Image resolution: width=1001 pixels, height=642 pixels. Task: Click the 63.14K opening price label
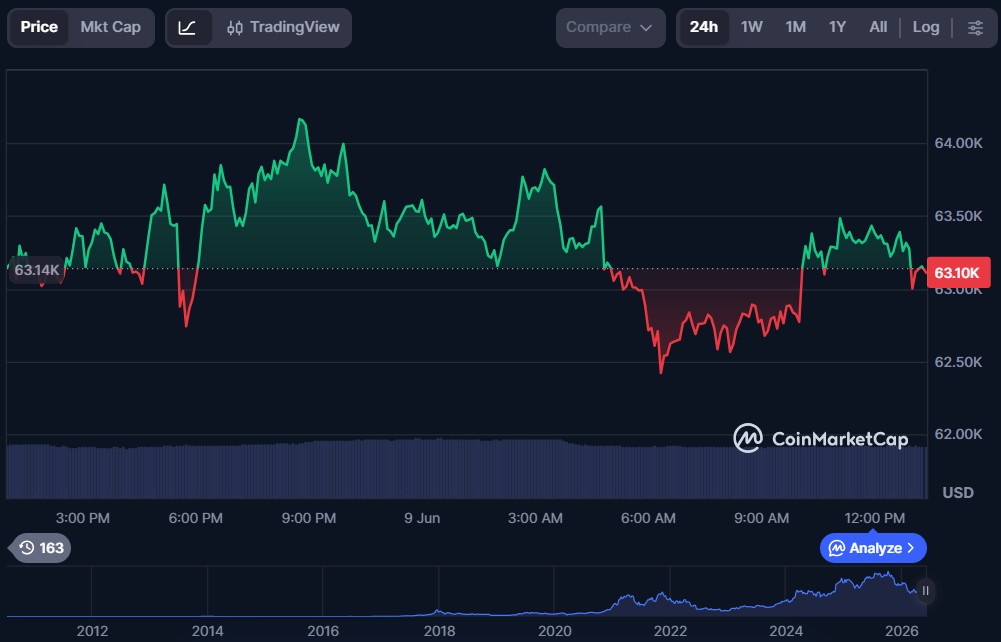click(36, 270)
